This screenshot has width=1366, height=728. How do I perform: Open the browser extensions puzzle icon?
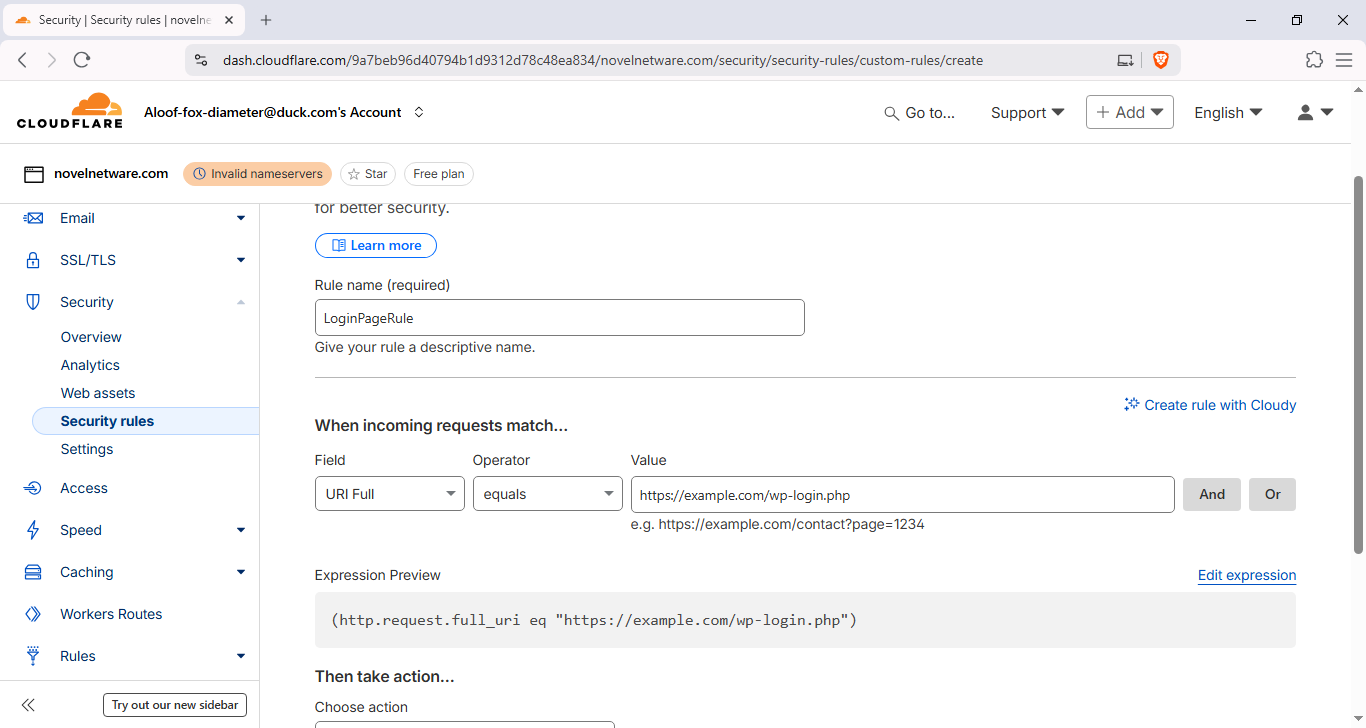point(1314,60)
